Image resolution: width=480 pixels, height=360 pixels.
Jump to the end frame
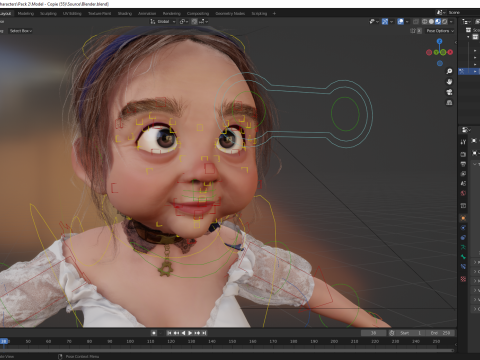point(204,333)
